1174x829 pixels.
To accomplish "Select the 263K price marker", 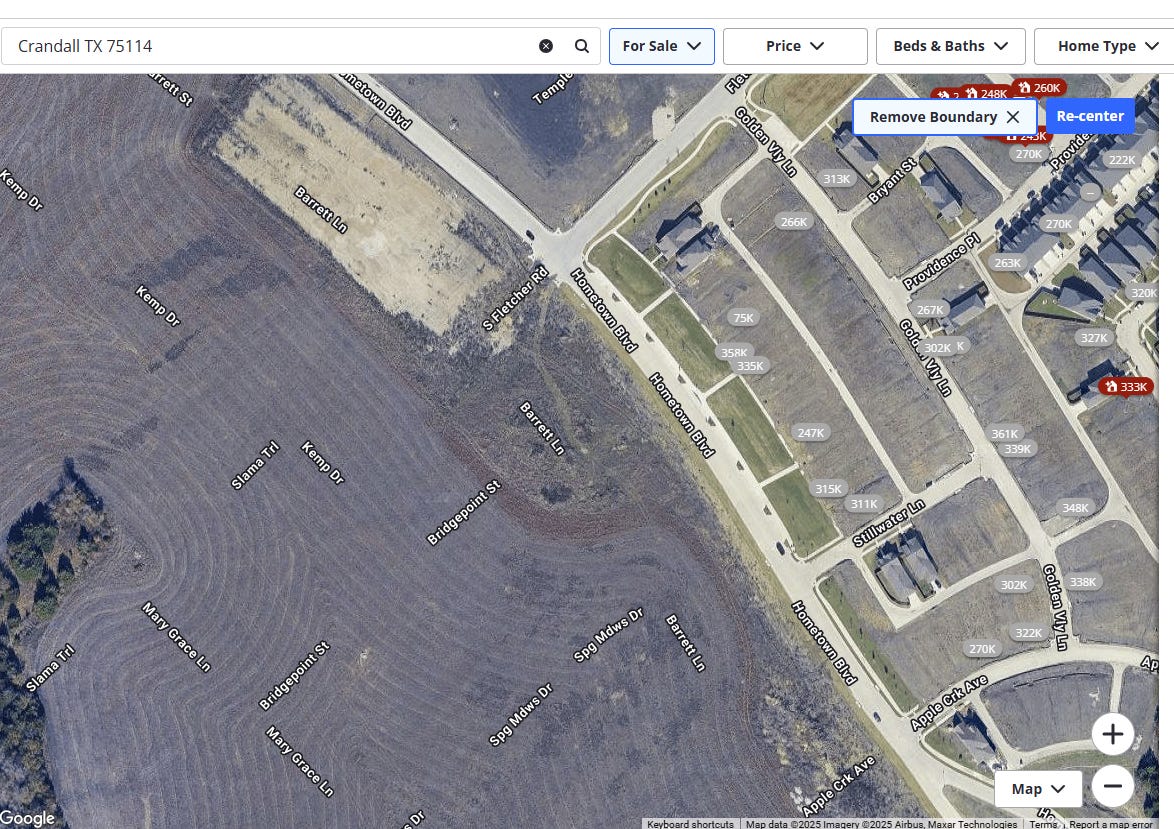I will point(1007,263).
